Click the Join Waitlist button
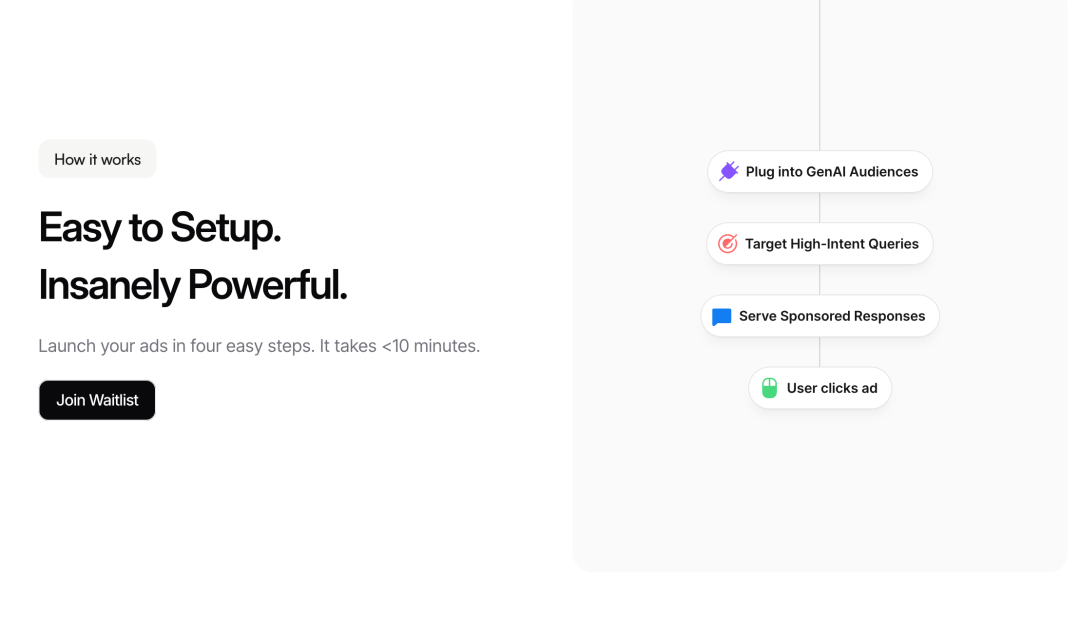 pos(97,400)
